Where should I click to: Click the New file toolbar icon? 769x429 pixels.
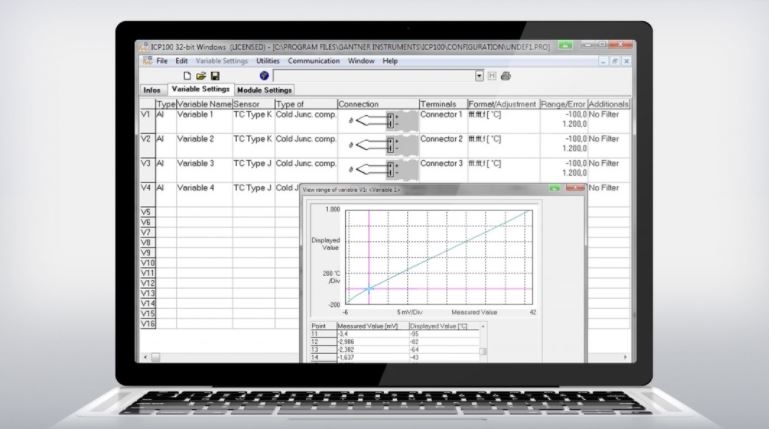click(x=187, y=76)
